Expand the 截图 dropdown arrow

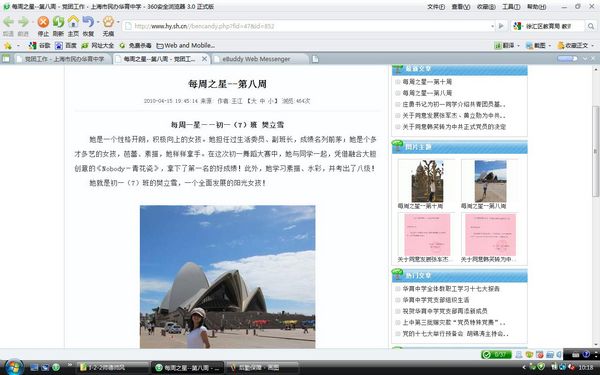(x=550, y=46)
